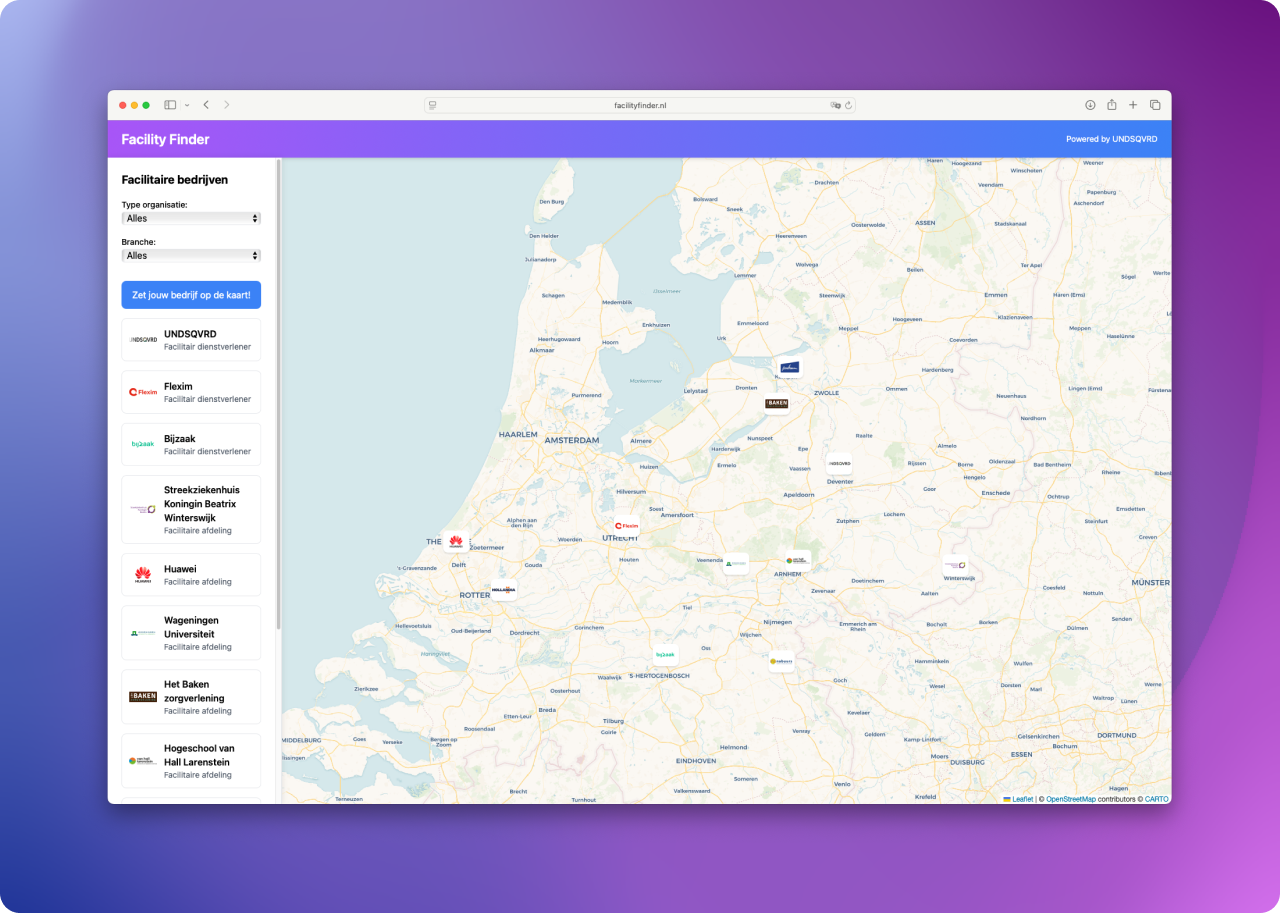The width and height of the screenshot is (1280, 914).
Task: Open the page reader icon in address bar
Action: 432,105
